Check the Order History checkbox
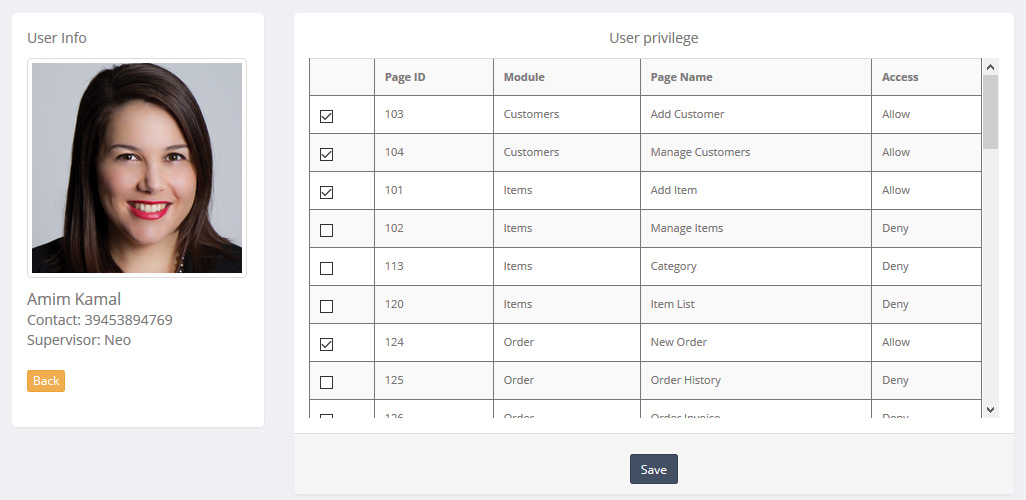Viewport: 1026px width, 500px height. (326, 382)
